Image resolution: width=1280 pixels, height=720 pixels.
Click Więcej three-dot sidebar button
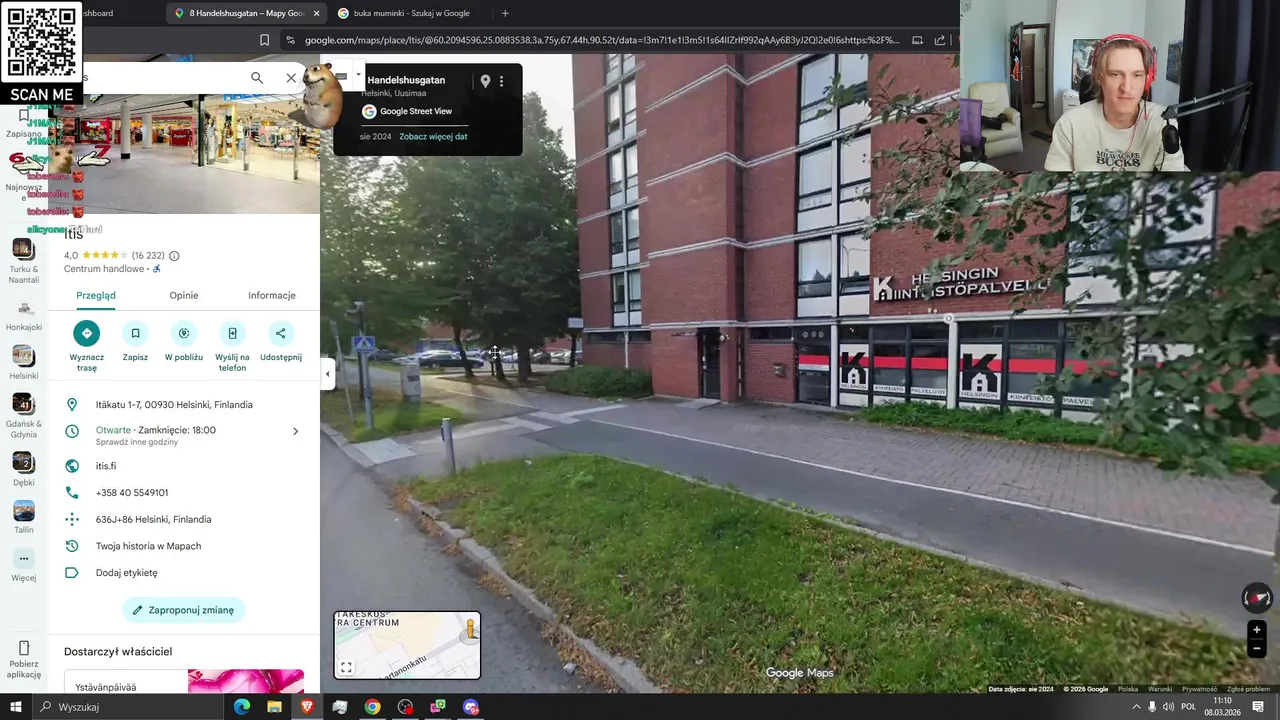(x=23, y=558)
